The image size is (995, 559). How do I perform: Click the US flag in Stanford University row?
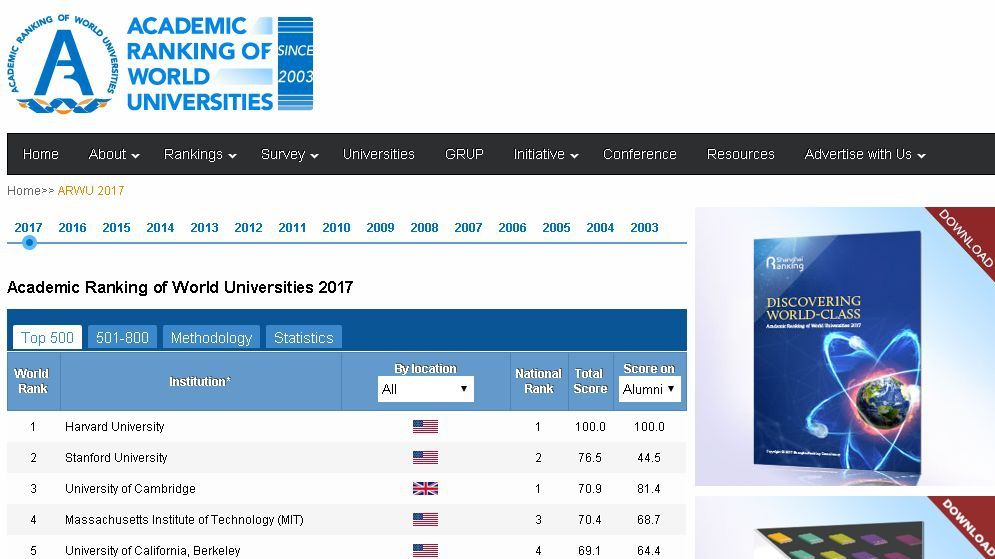425,457
